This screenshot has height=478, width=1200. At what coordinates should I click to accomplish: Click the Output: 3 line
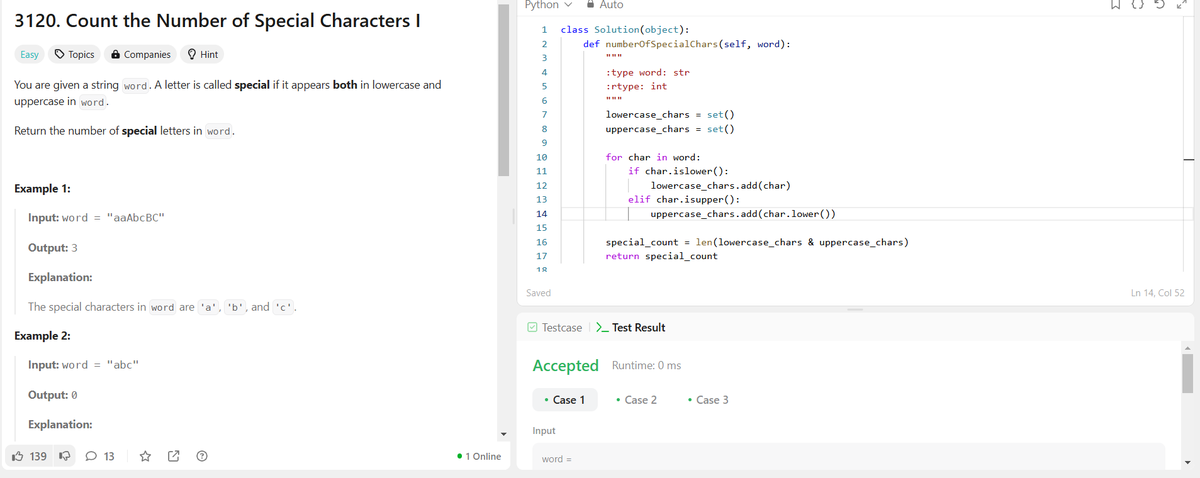pyautogui.click(x=53, y=248)
